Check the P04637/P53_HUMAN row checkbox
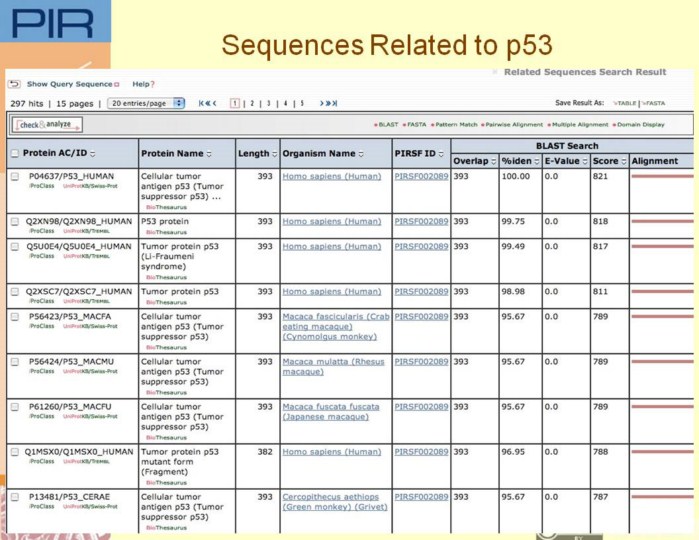The height and width of the screenshot is (540, 699). (x=15, y=177)
